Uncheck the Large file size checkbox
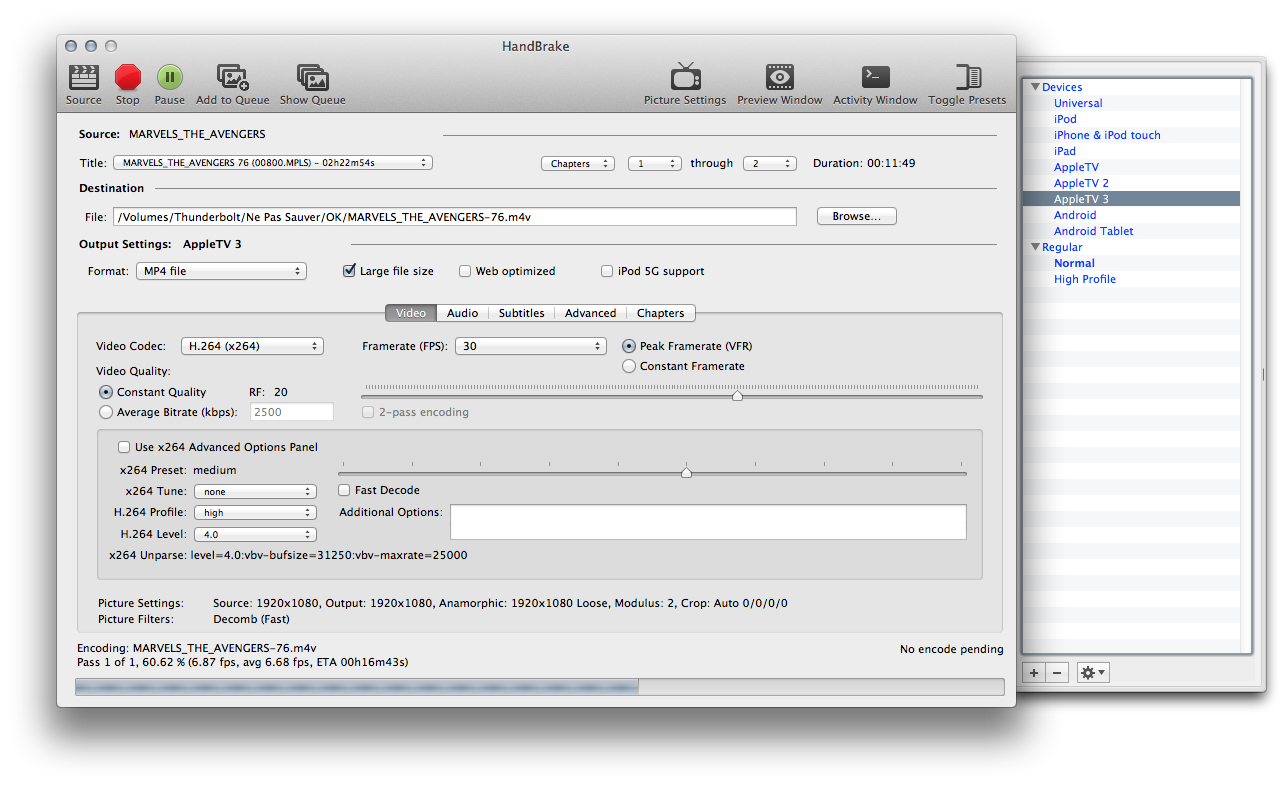The height and width of the screenshot is (786, 1282). coord(349,271)
